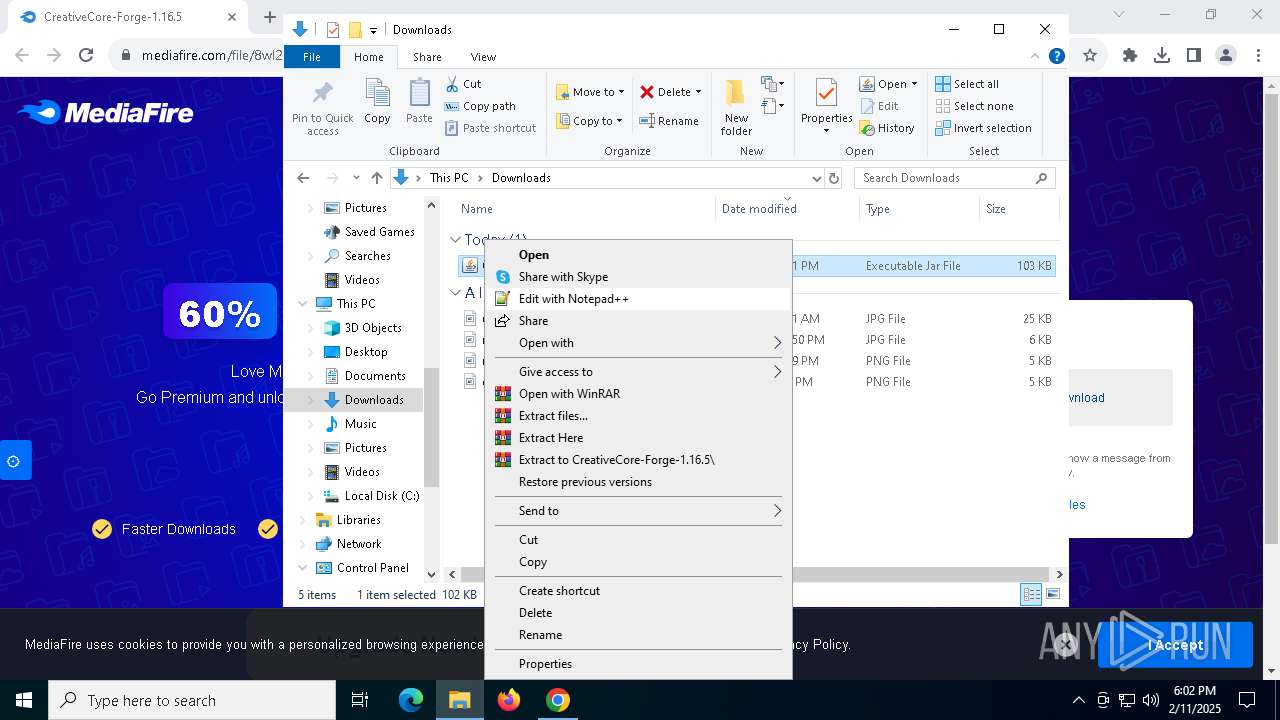The image size is (1280, 720).
Task: Bookmark the page with star icon
Action: 1090,56
